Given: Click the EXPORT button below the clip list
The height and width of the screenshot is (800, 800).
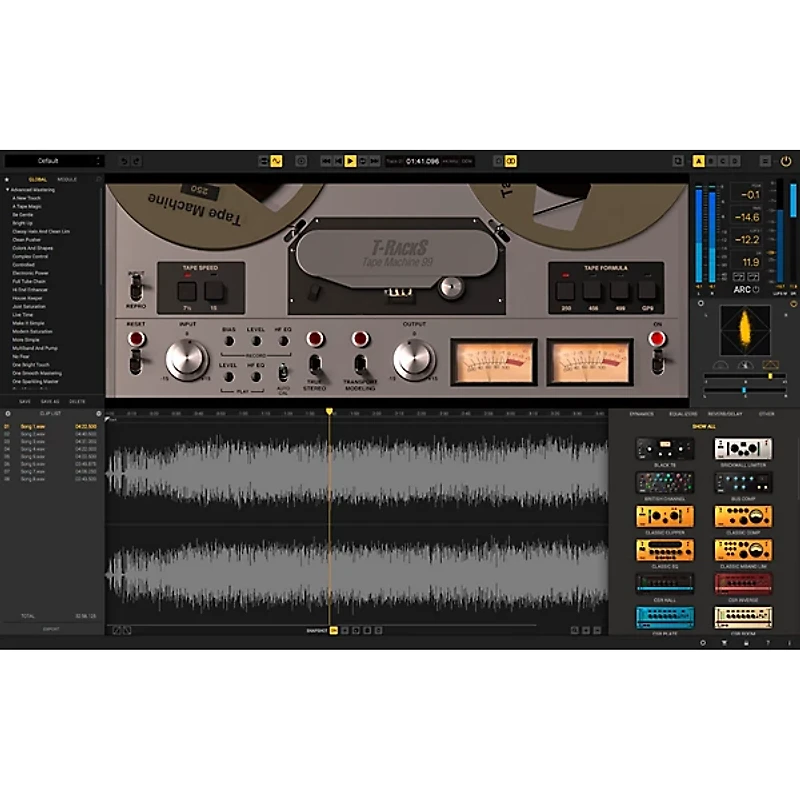Looking at the screenshot, I should click(52, 628).
